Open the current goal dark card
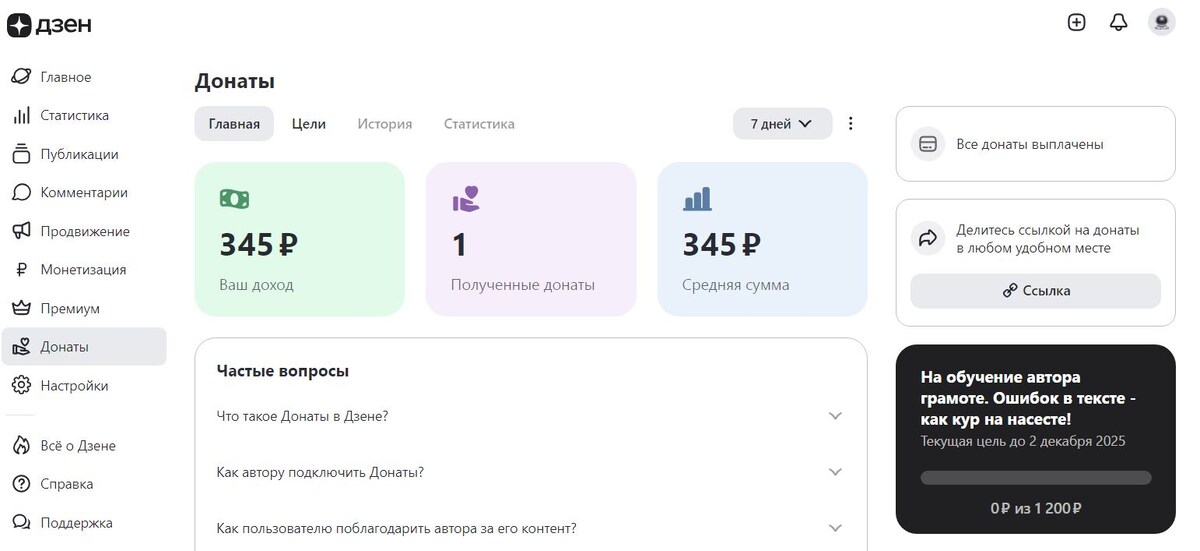Image resolution: width=1200 pixels, height=551 pixels. 1036,439
